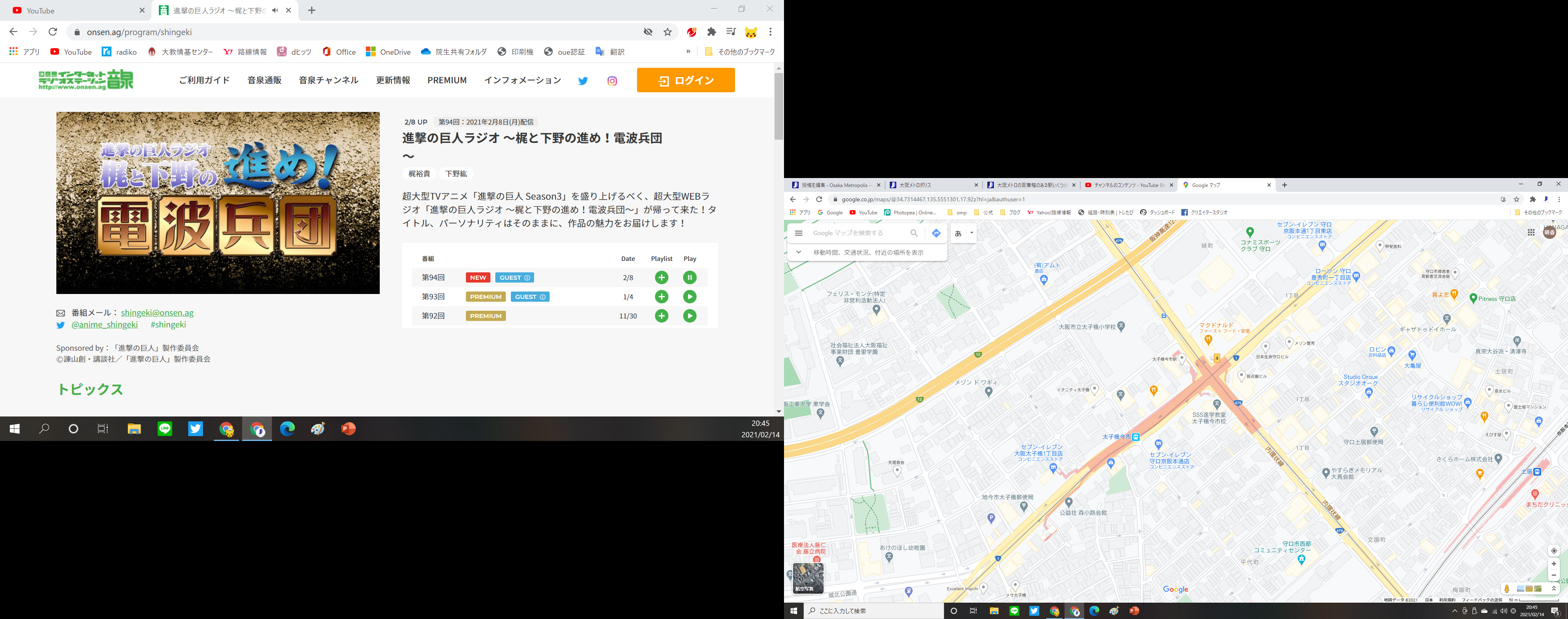The image size is (1568, 619).
Task: Pause the playing episode 第94回
Action: [689, 278]
